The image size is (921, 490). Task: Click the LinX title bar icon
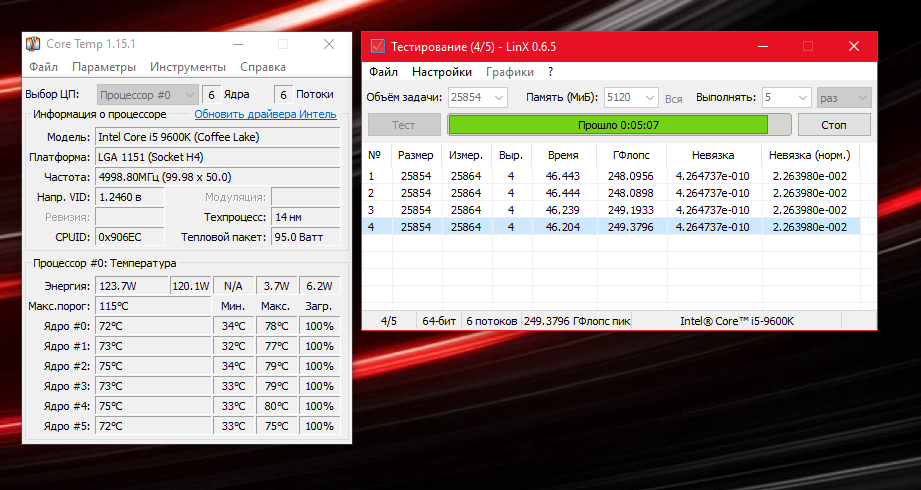click(x=378, y=46)
